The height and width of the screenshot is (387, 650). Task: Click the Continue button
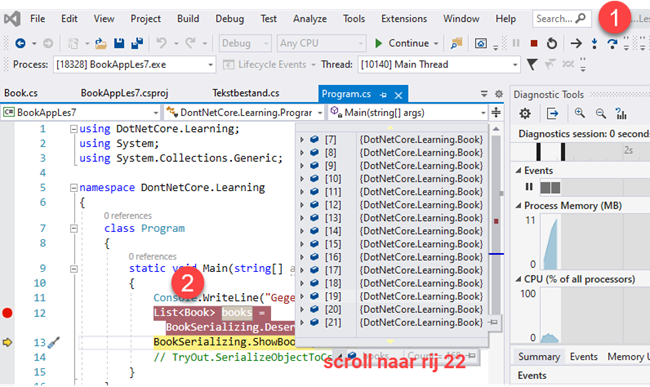point(406,43)
